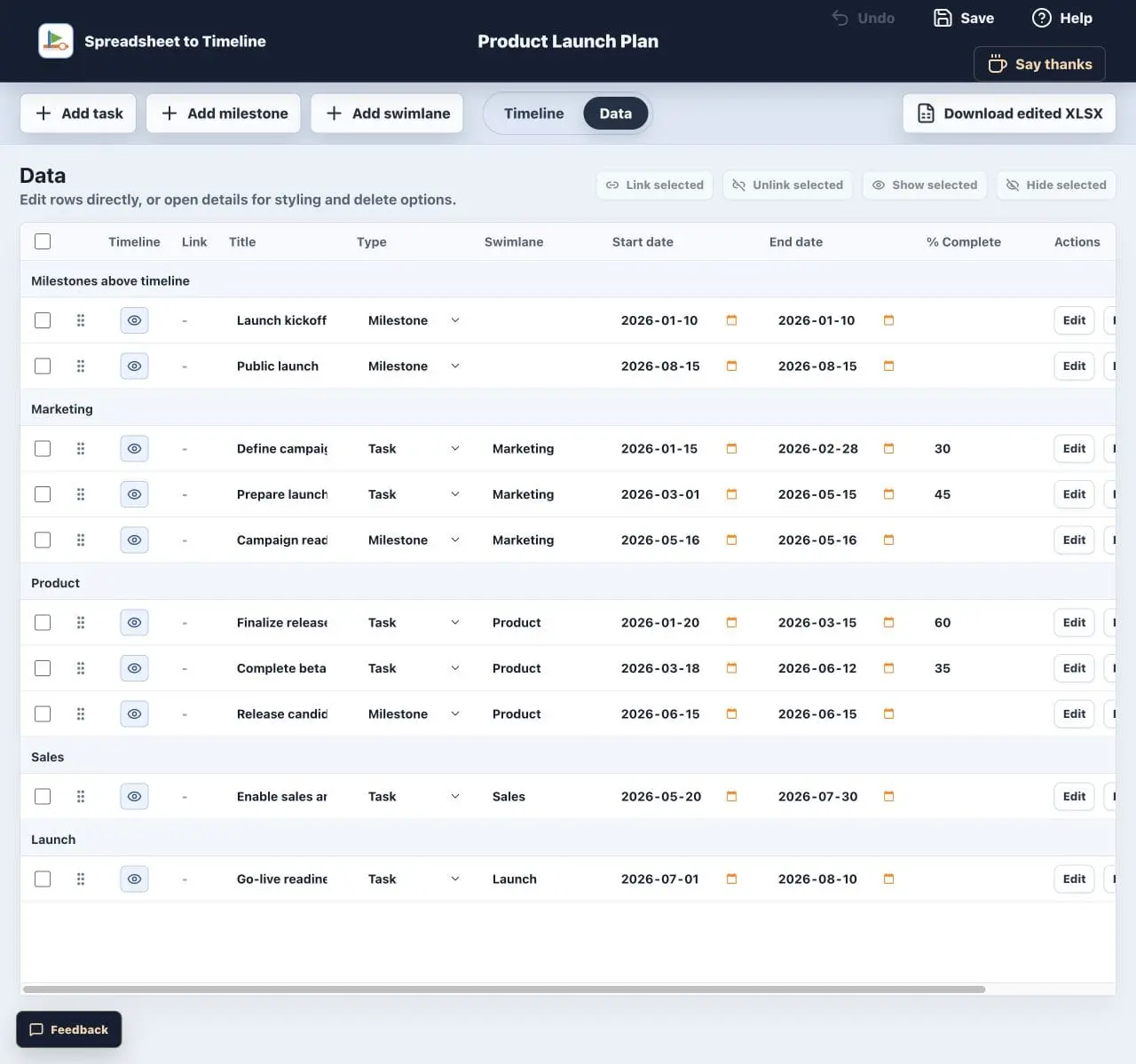Check the Public launch row checkbox
Viewport: 1136px width, 1064px height.
[x=43, y=366]
